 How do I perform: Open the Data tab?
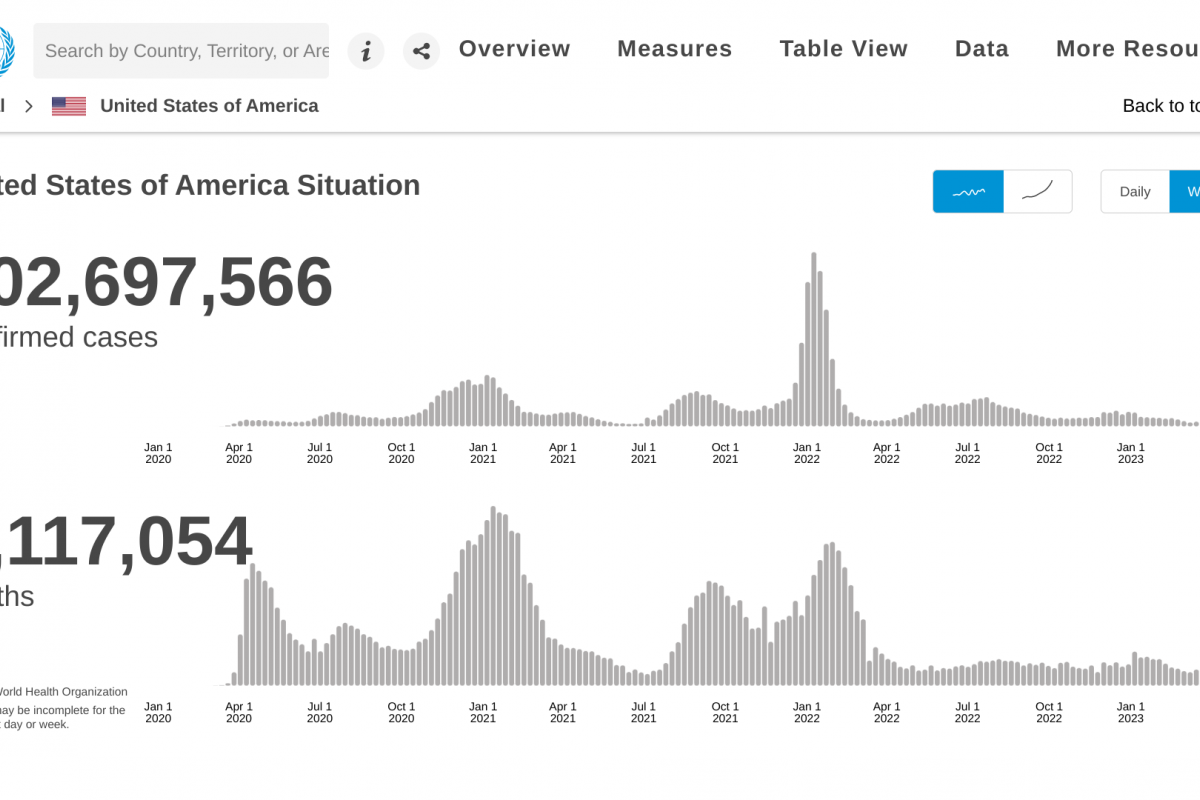pos(981,49)
